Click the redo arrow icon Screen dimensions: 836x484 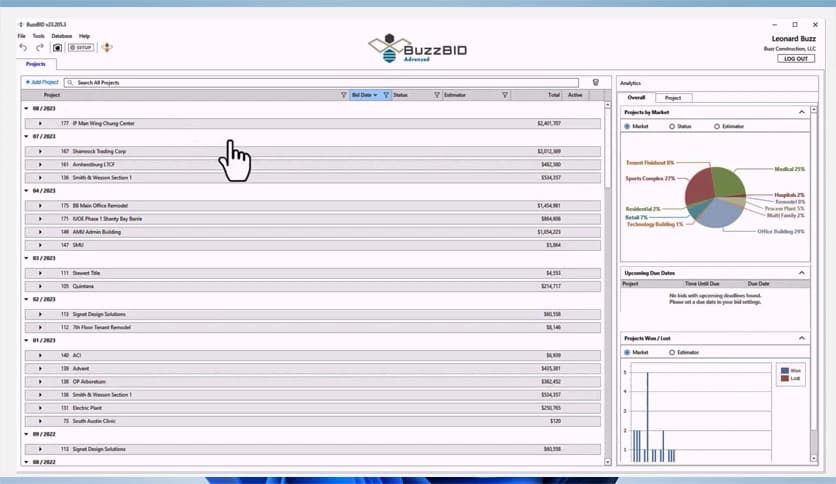point(39,47)
